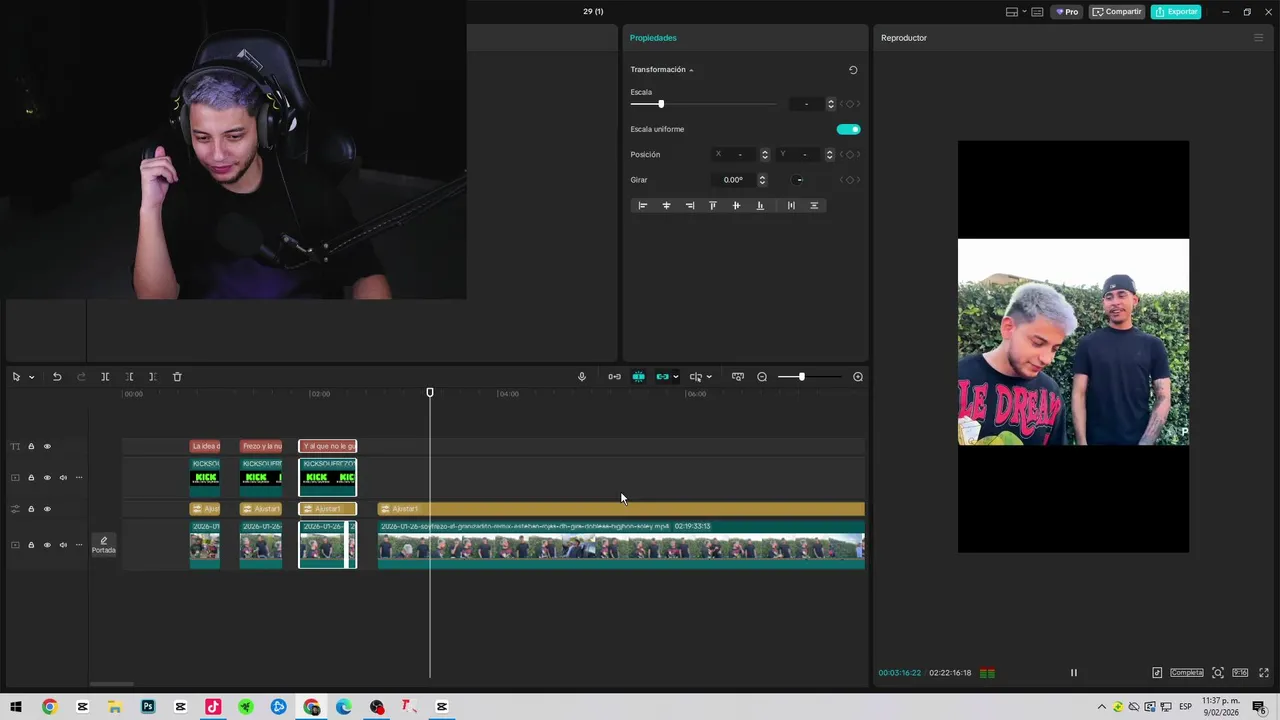Toggle the auto snapping icon

[x=638, y=377]
